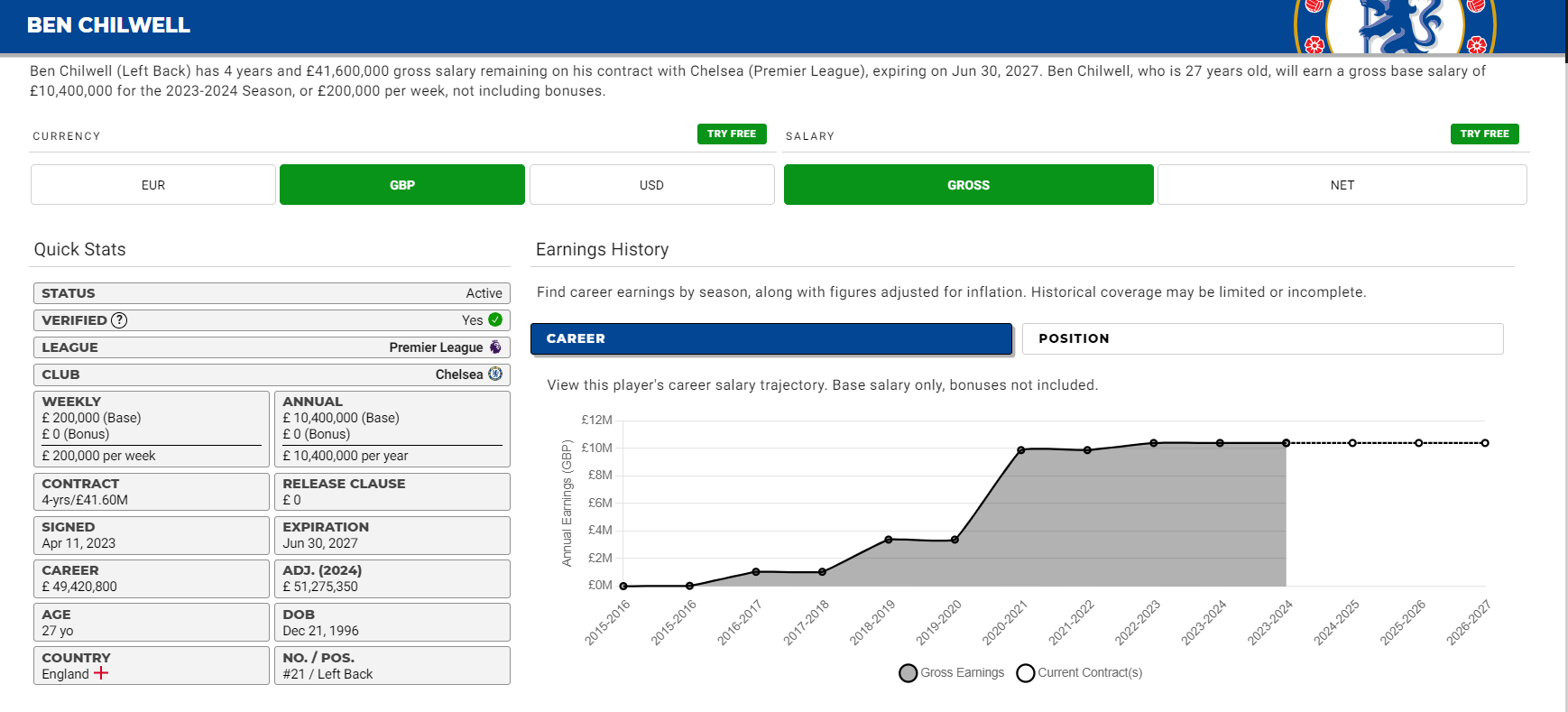The image size is (1568, 712).
Task: Select GROSS salary view
Action: pos(969,185)
